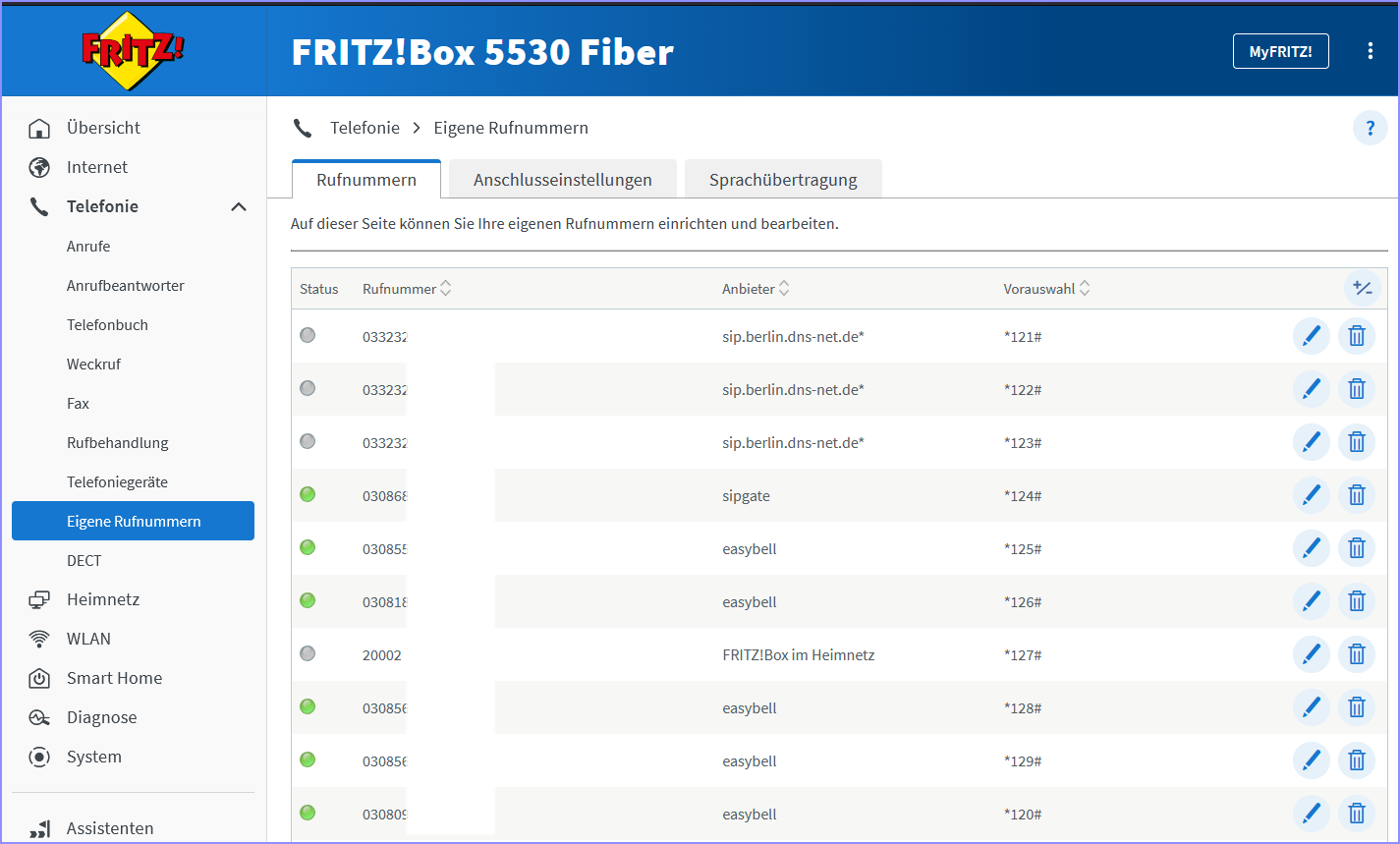Screen dimensions: 1400x844
Task: Open Anrufbeantworter in the sidebar
Action: click(x=126, y=285)
